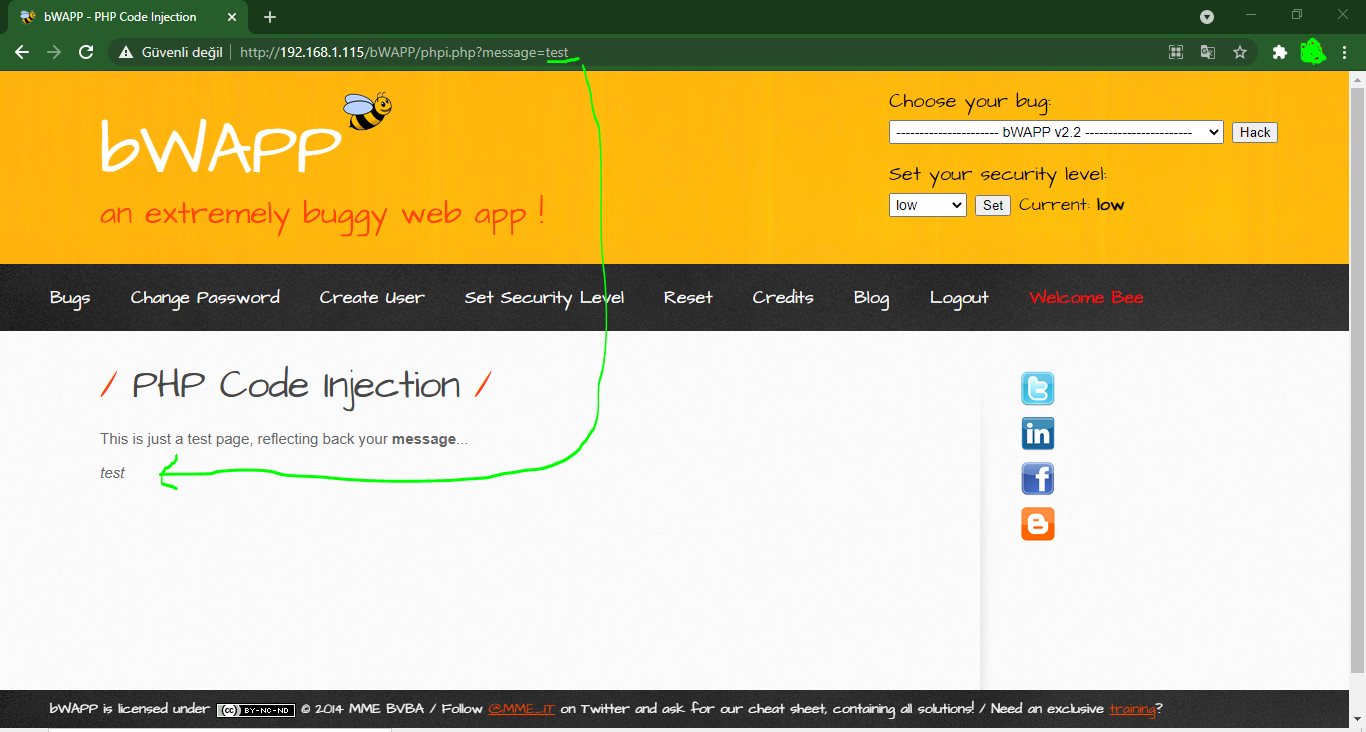1366x732 pixels.
Task: Open the Bugs menu item
Action: tap(70, 298)
